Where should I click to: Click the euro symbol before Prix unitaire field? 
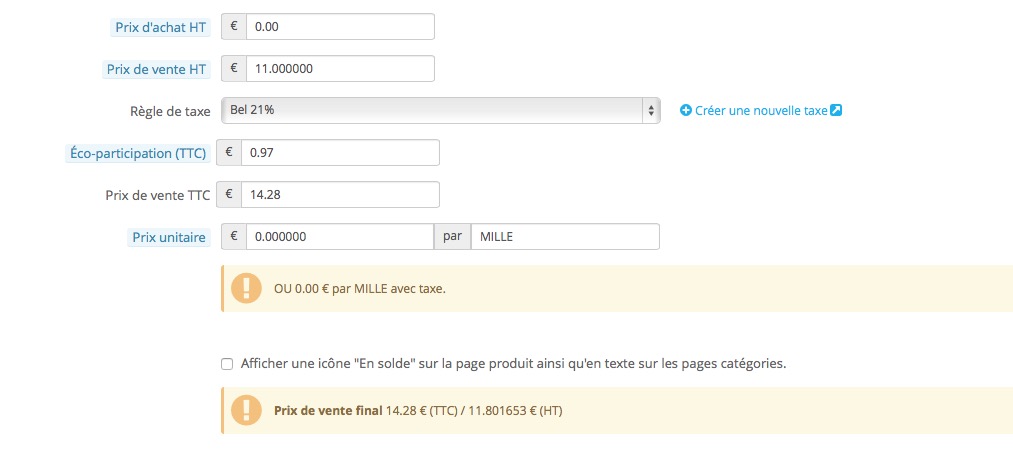[x=234, y=237]
